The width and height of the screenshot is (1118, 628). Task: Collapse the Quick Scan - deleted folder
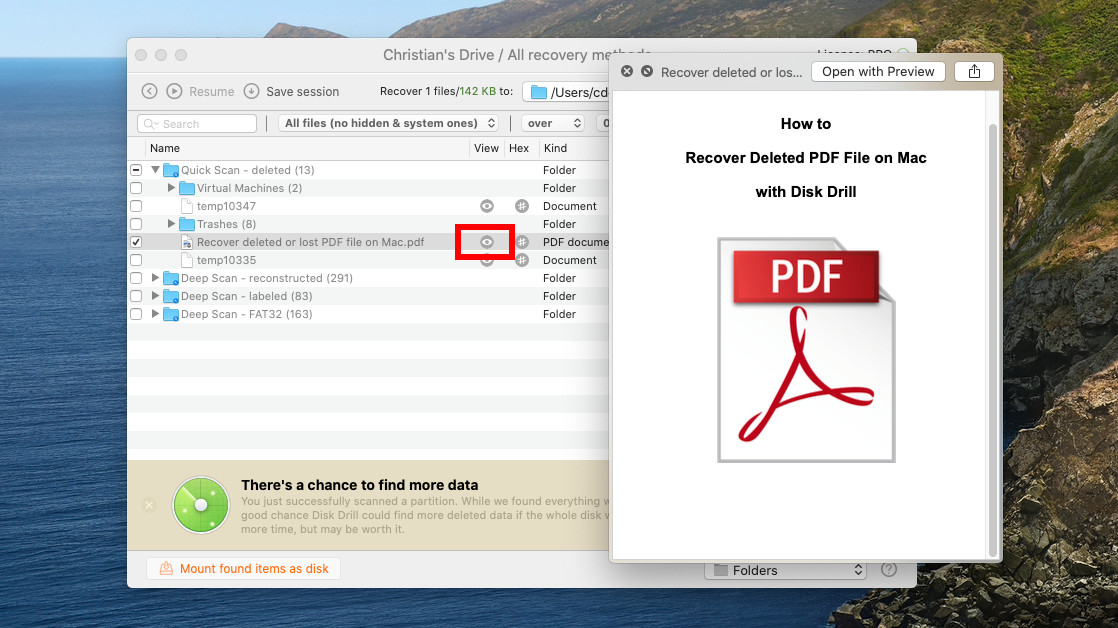[155, 170]
